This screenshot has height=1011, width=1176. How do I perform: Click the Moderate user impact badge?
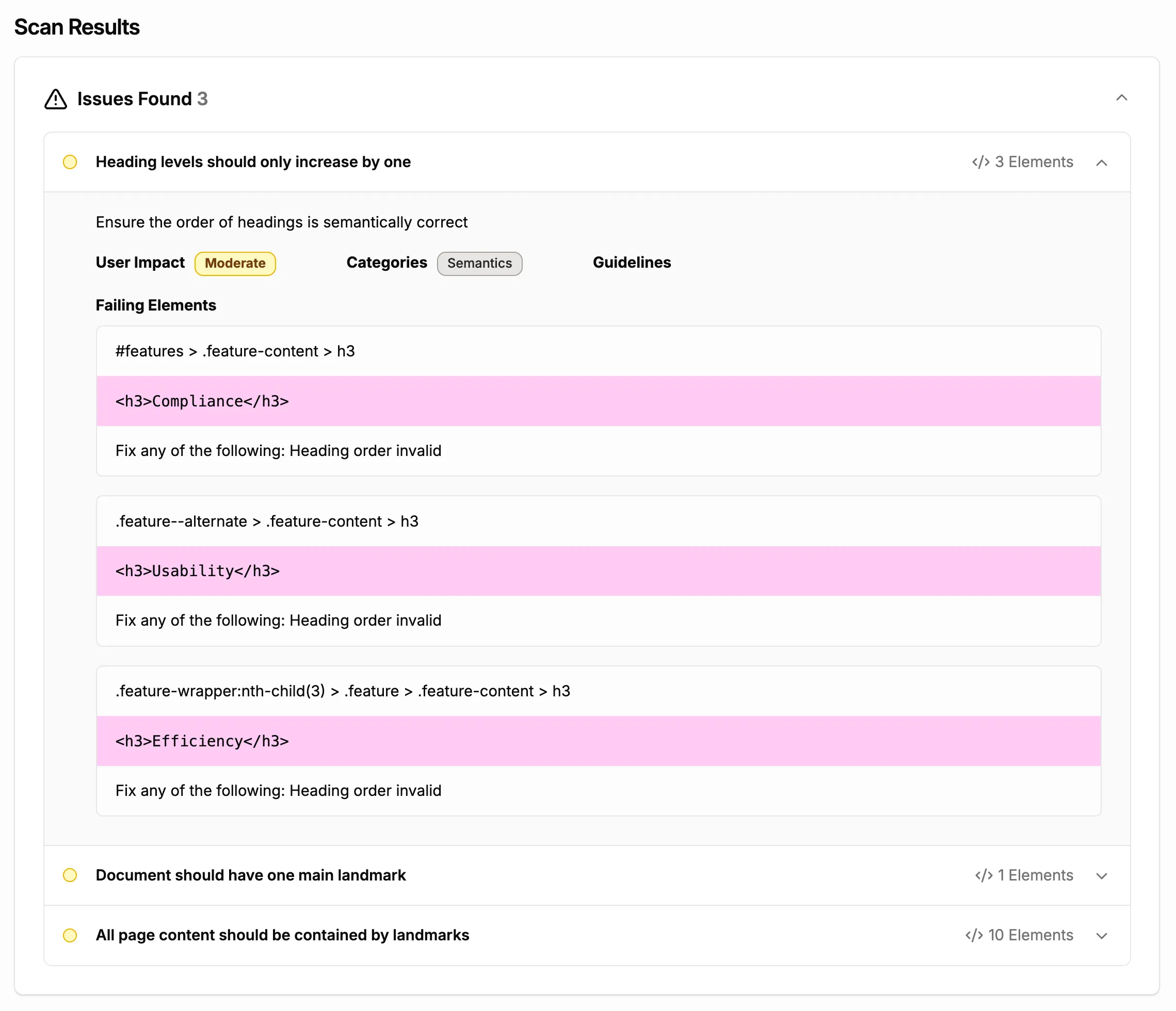(x=235, y=263)
